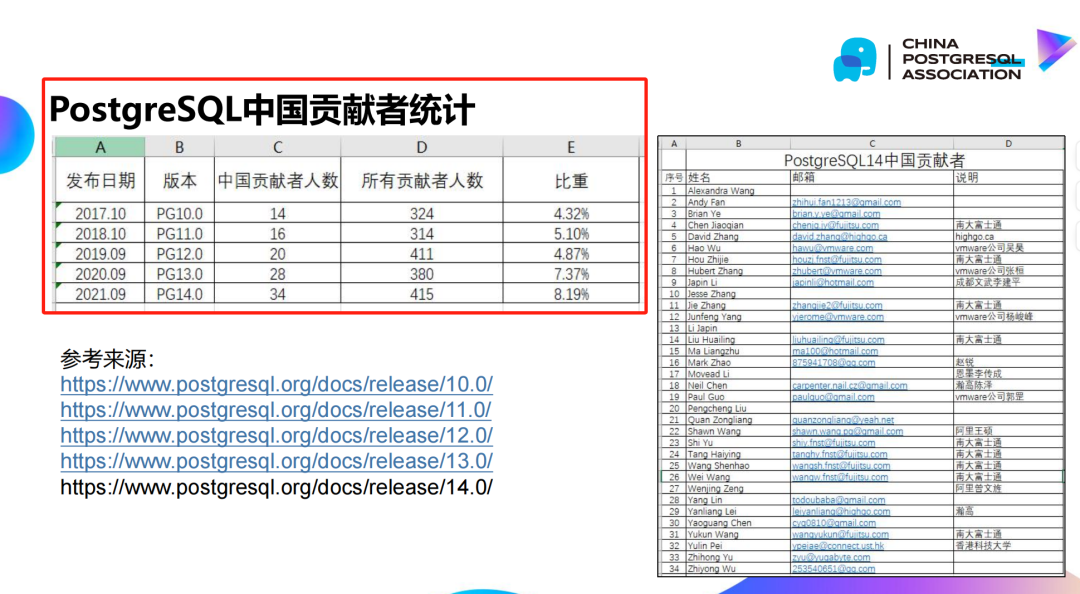
Task: Click the 发布日期 header cell
Action: click(x=100, y=181)
